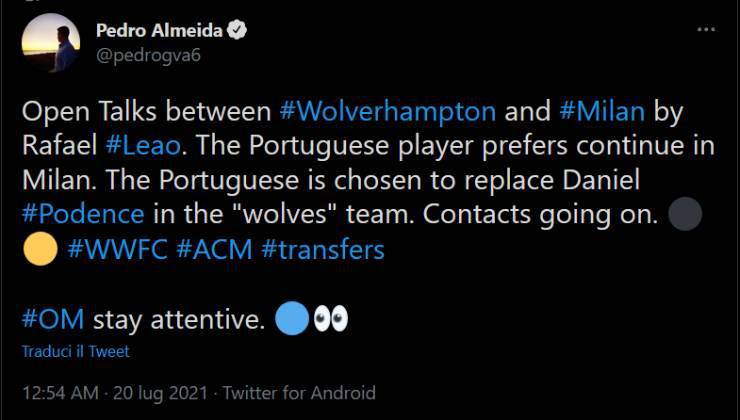This screenshot has height=420, width=740.
Task: Click the black circle emoji
Action: 683,216
